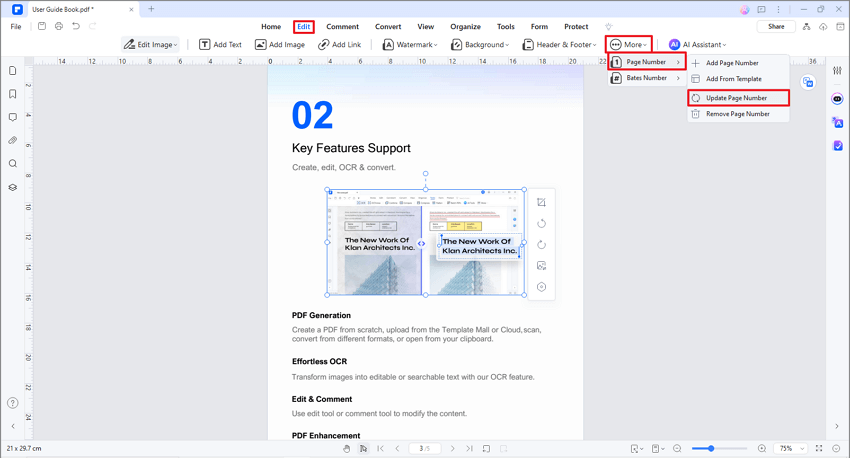Viewport: 850px width, 458px height.
Task: Select Remove Page Number from submenu
Action: [x=738, y=114]
